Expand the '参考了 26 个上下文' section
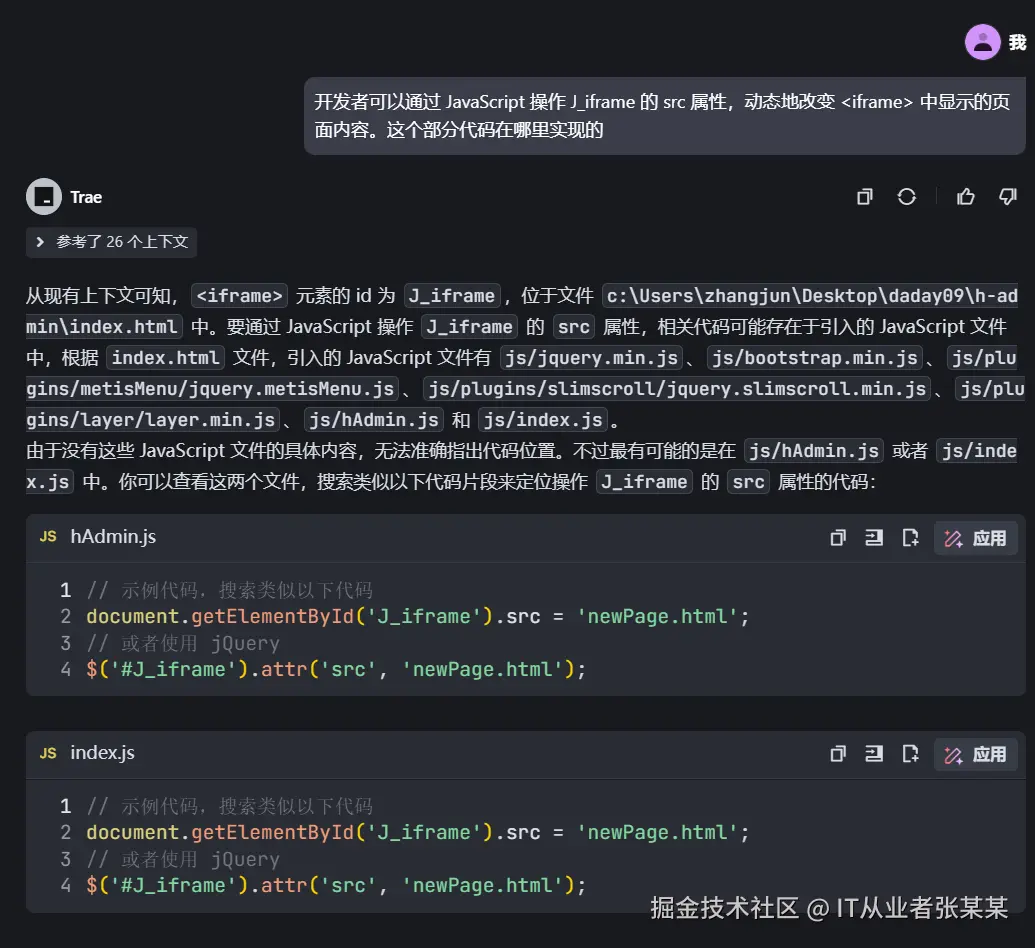The height and width of the screenshot is (948, 1035). click(x=112, y=242)
